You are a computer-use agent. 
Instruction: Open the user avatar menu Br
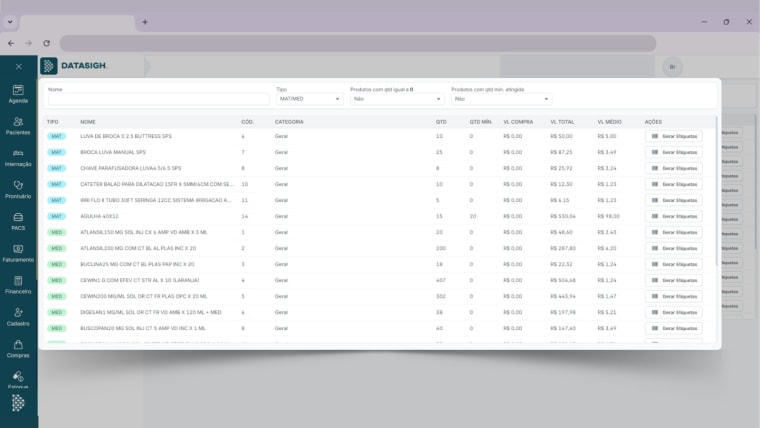point(672,67)
